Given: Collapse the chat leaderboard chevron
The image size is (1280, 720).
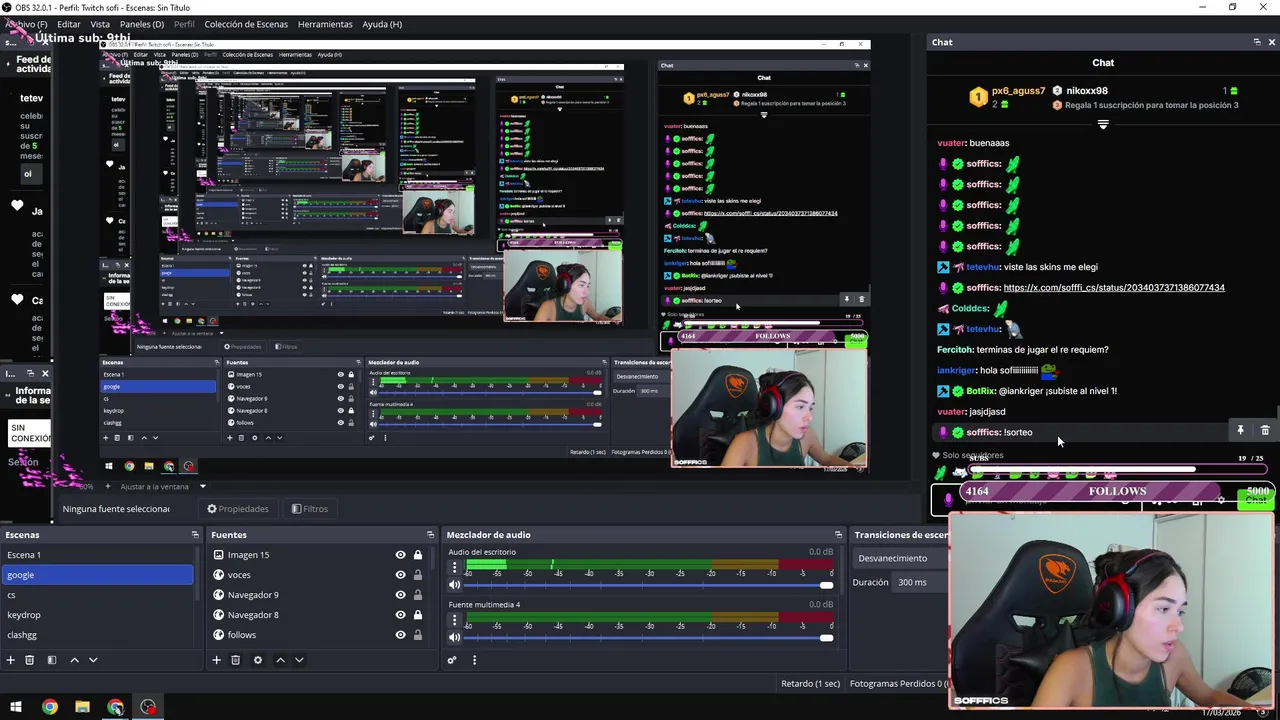Looking at the screenshot, I should point(1103,125).
